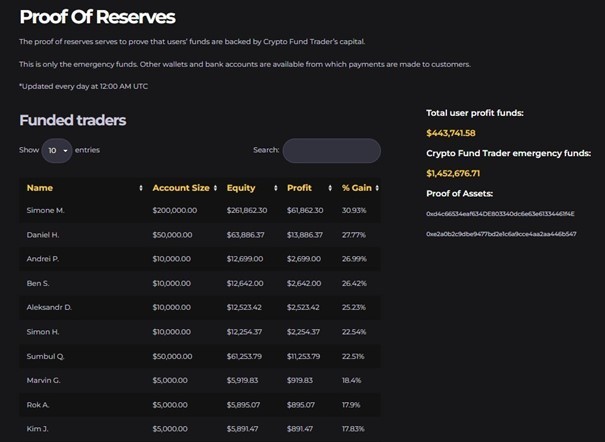This screenshot has width=605, height=442.
Task: Click equity value $12,523.42
Action: (244, 307)
